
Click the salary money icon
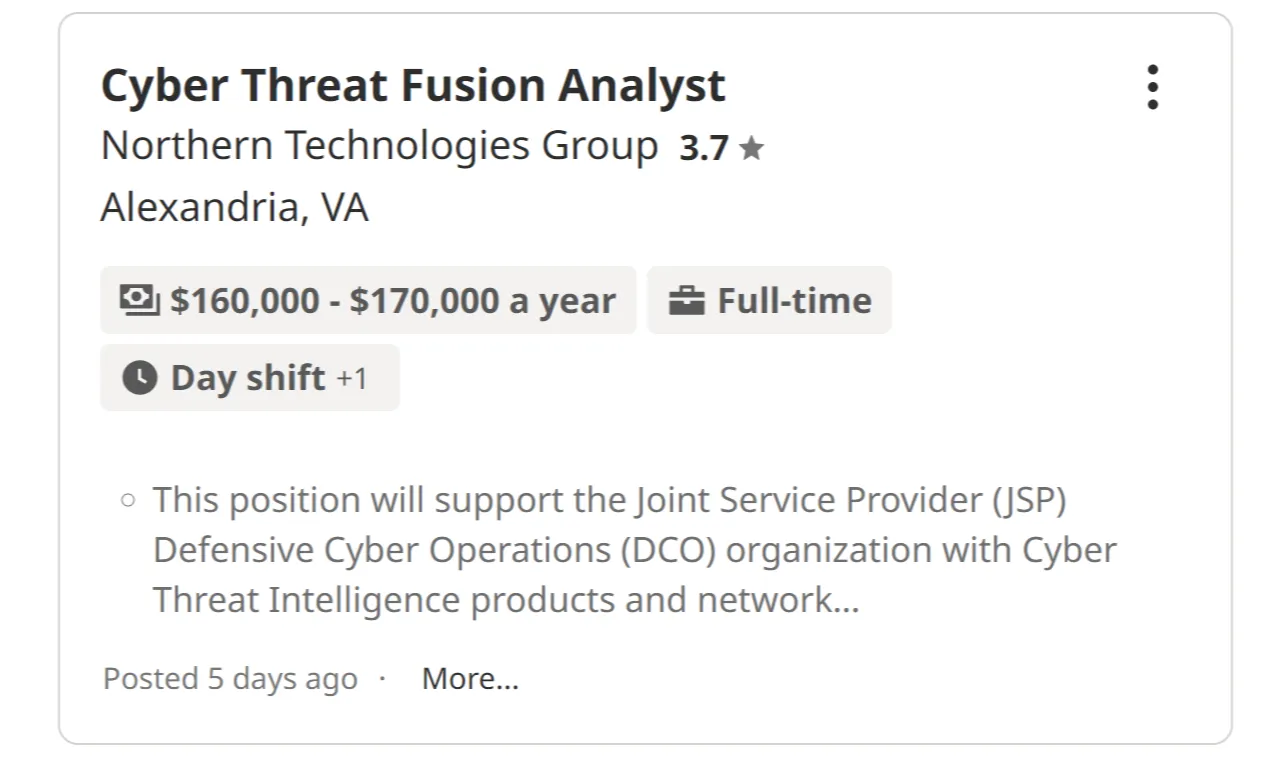pyautogui.click(x=139, y=299)
